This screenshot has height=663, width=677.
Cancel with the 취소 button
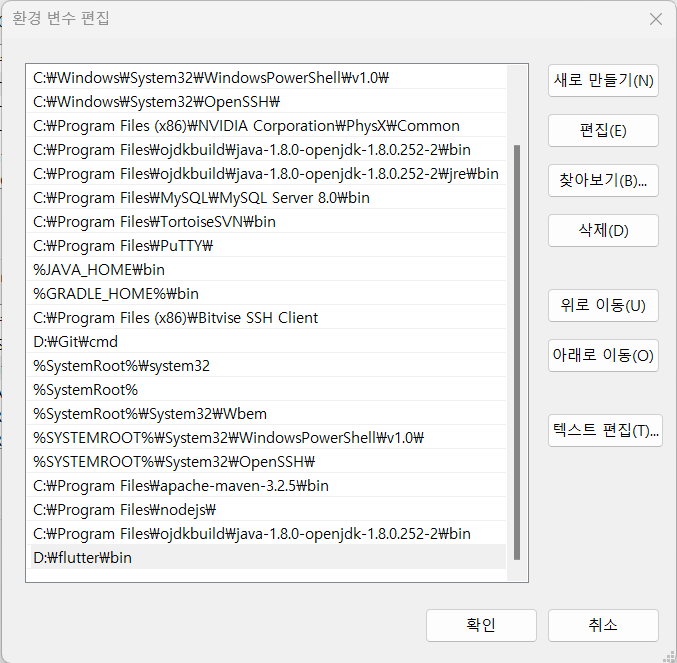point(603,625)
